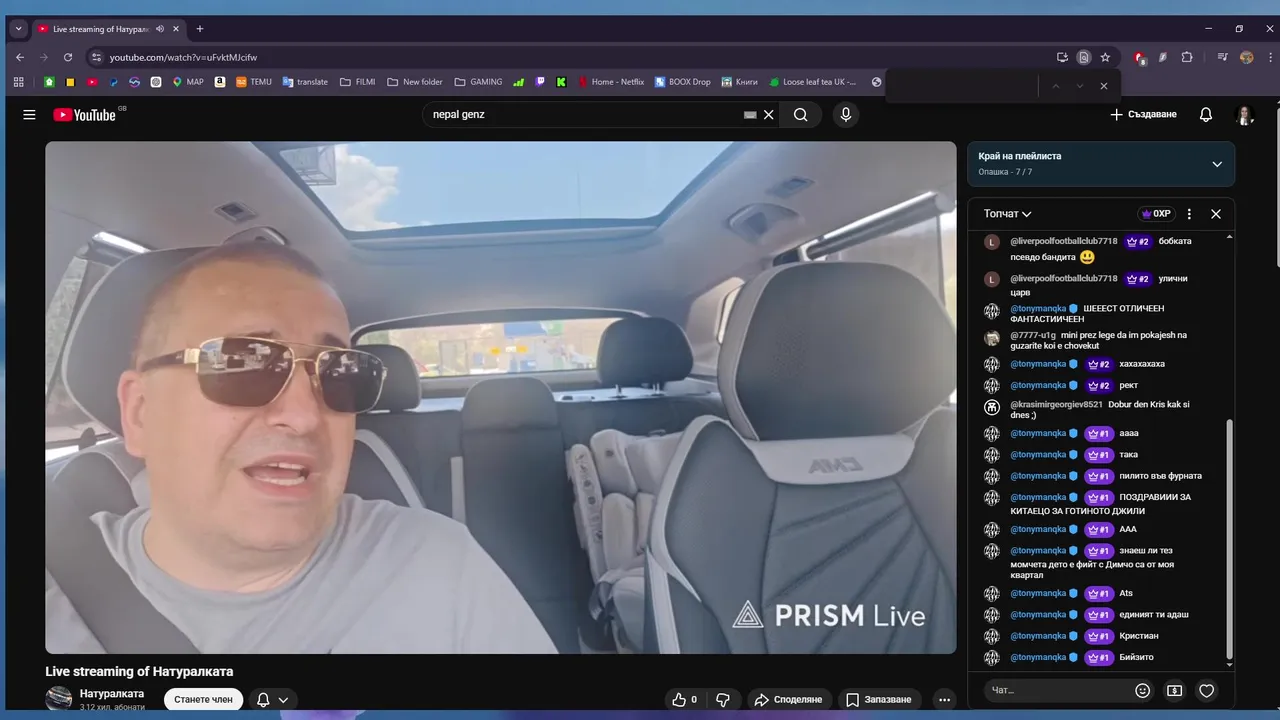1280x720 pixels.
Task: Open the Chrome three-dot menu
Action: pyautogui.click(x=1270, y=57)
